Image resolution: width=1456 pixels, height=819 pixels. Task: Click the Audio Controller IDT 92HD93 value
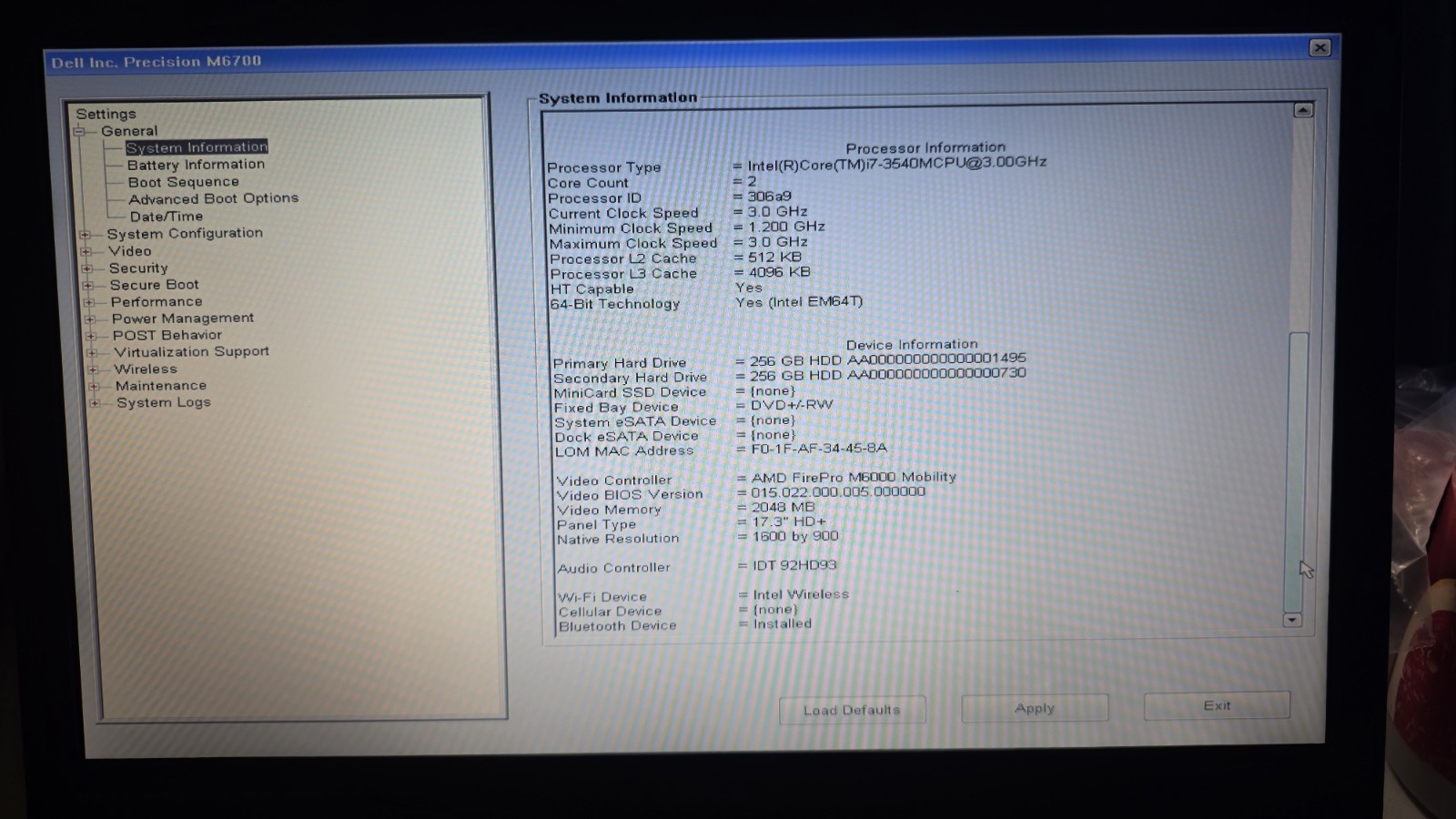pos(794,565)
